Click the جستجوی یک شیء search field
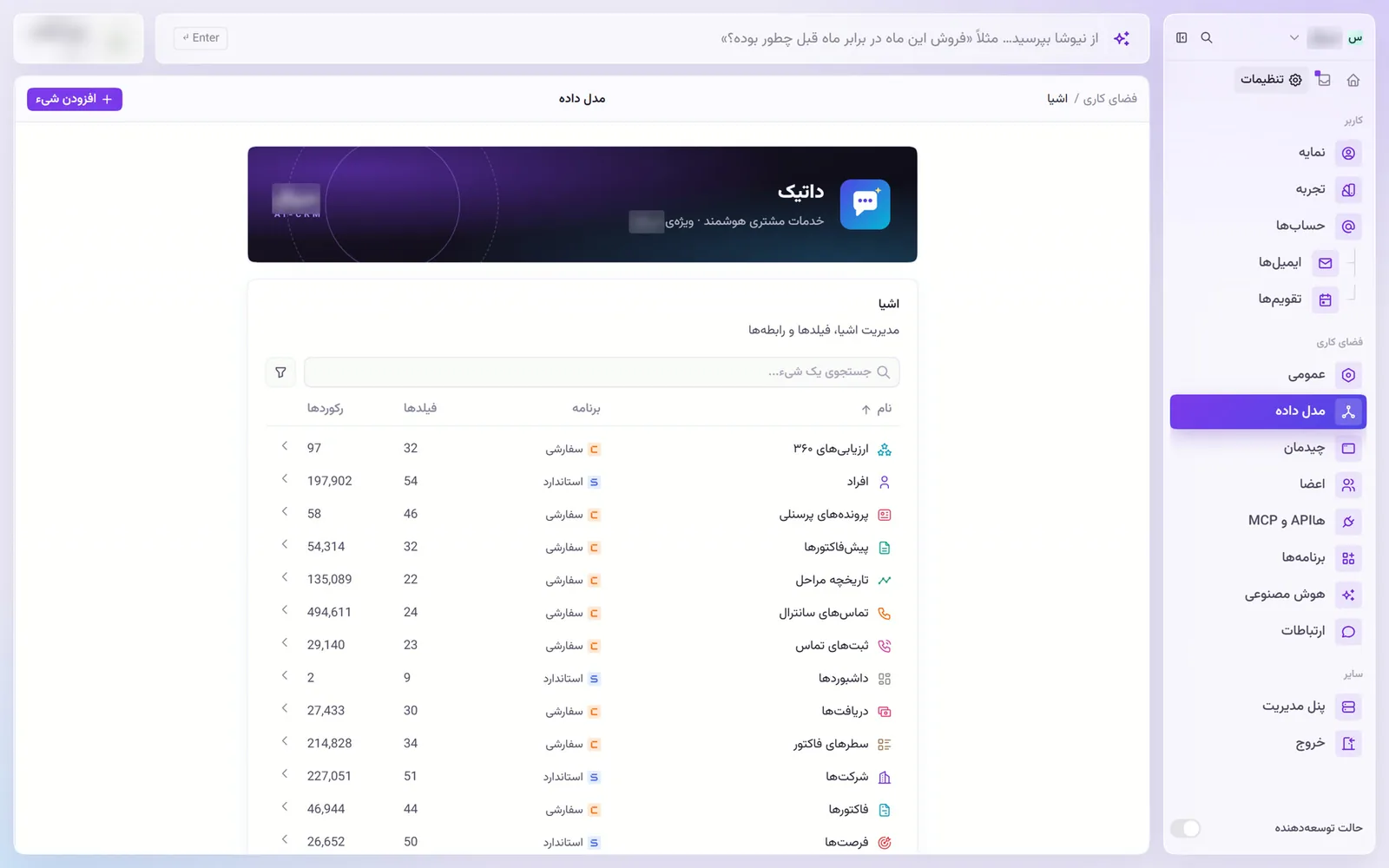 pos(602,372)
